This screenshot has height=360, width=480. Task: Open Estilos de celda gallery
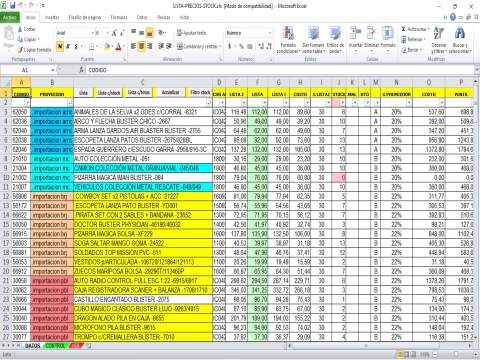335,39
